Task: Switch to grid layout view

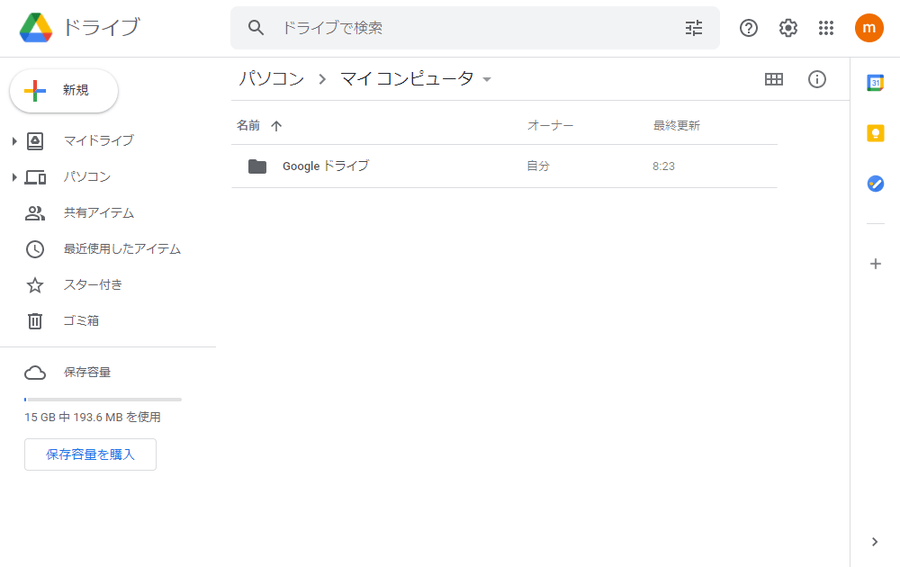Action: [x=774, y=79]
